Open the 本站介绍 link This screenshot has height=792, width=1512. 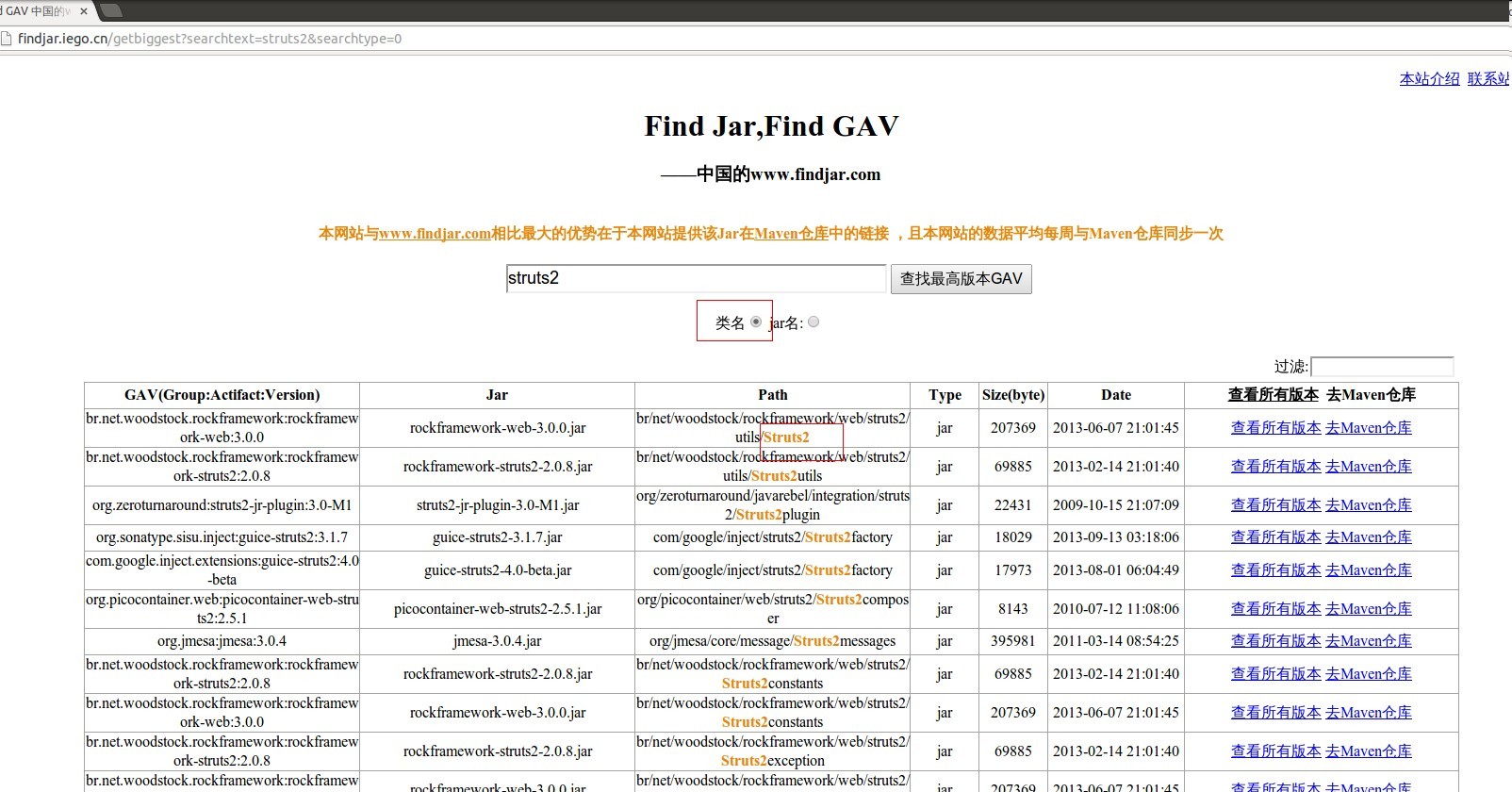click(x=1429, y=79)
